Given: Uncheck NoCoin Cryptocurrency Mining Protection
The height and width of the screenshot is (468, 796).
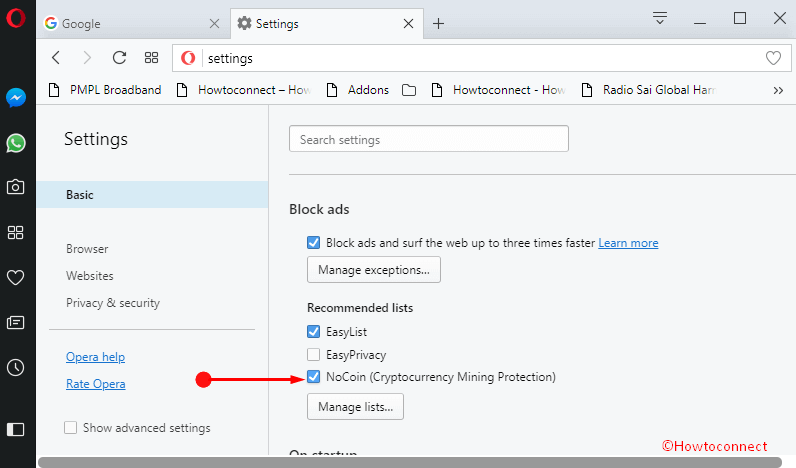Looking at the screenshot, I should [313, 377].
